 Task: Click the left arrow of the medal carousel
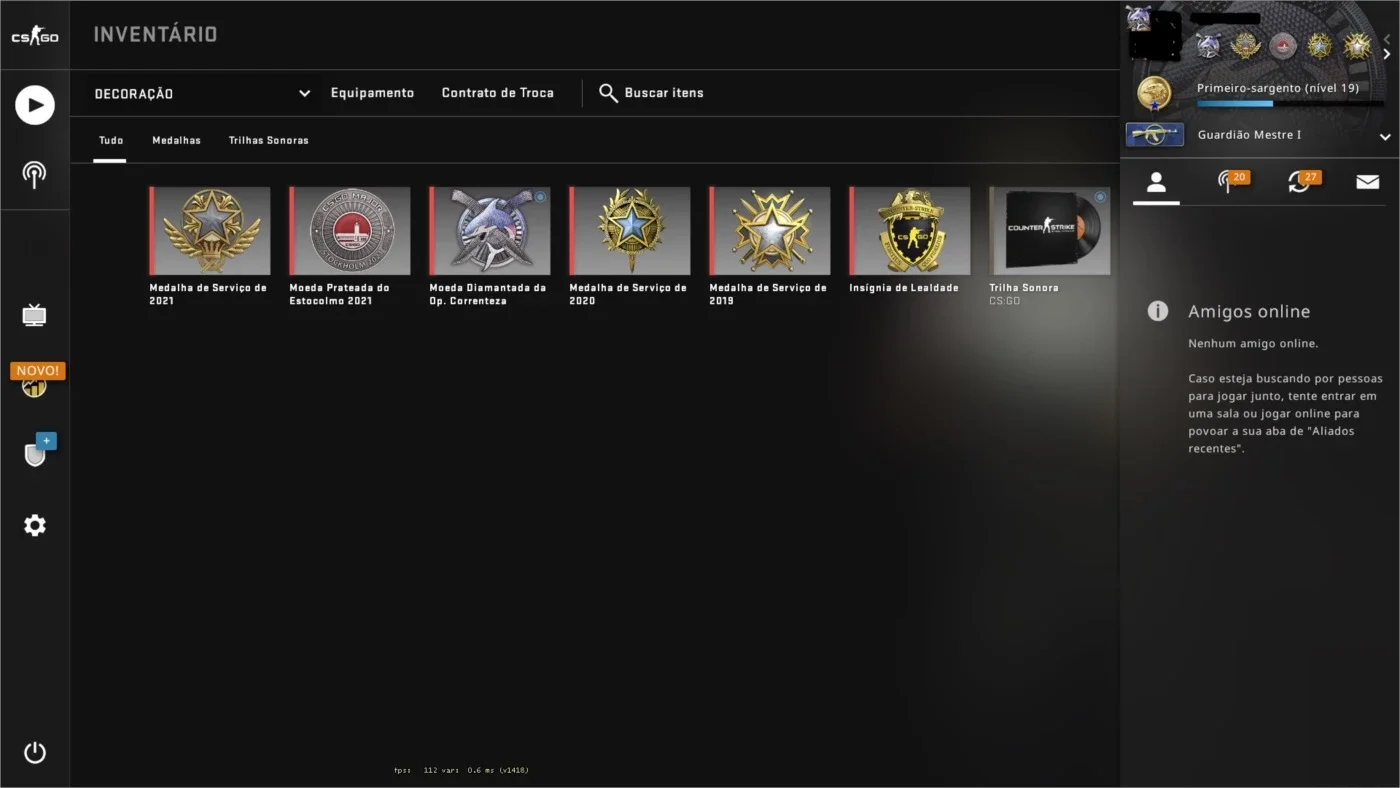point(1386,38)
